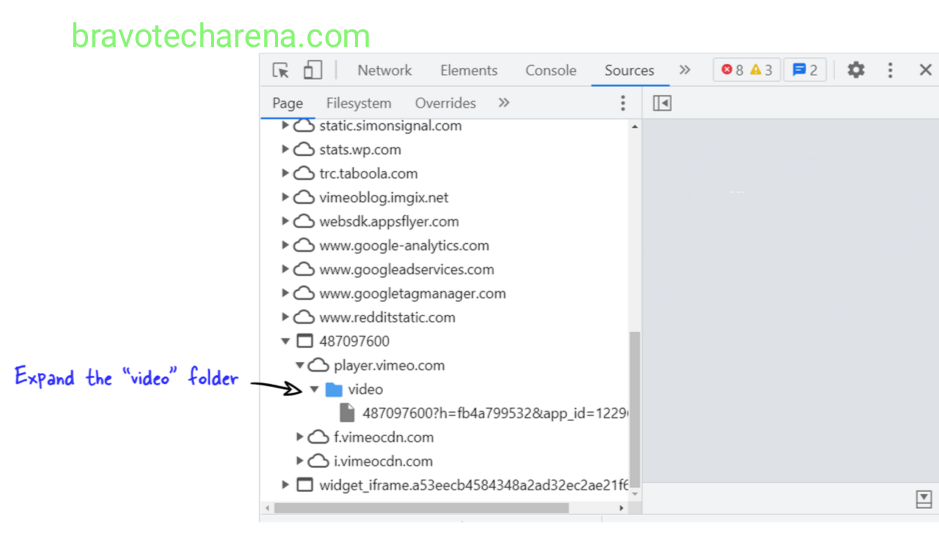Click frame icon beside 487097600
Viewport: 939px width, 552px height.
(305, 341)
